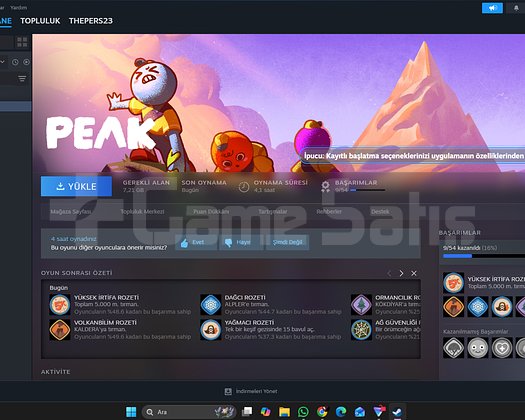
Task: Close the Oyun Sonrası Özeti panel
Action: click(414, 273)
